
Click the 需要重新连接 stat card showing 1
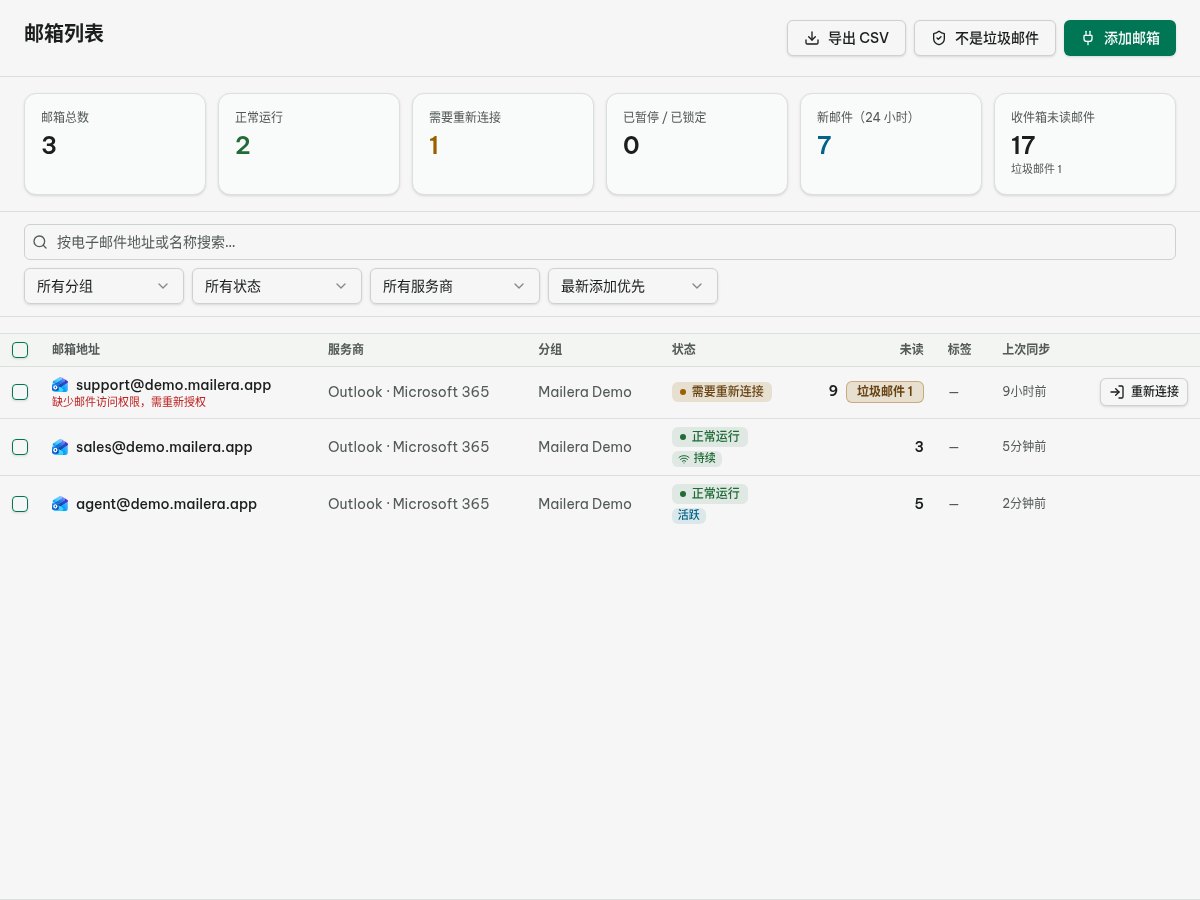tap(503, 144)
